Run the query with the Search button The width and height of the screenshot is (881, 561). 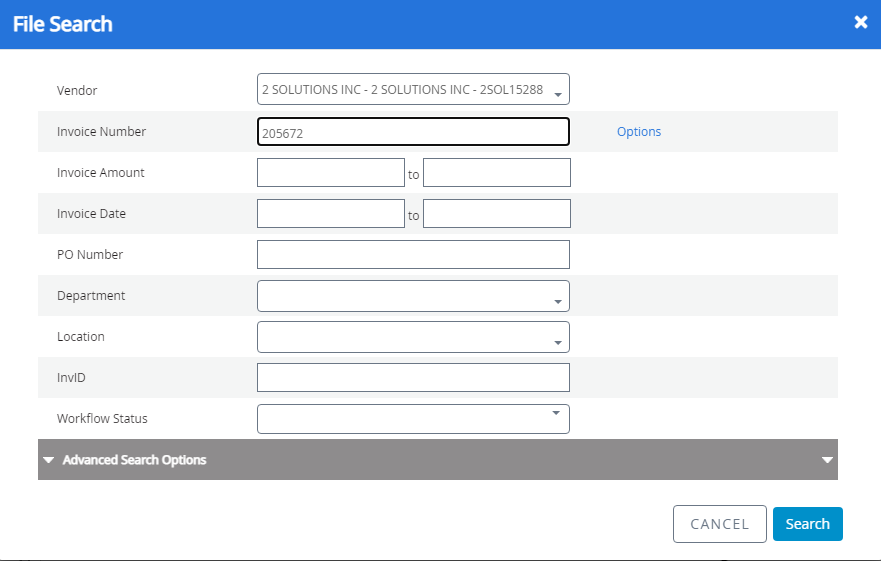[x=807, y=524]
